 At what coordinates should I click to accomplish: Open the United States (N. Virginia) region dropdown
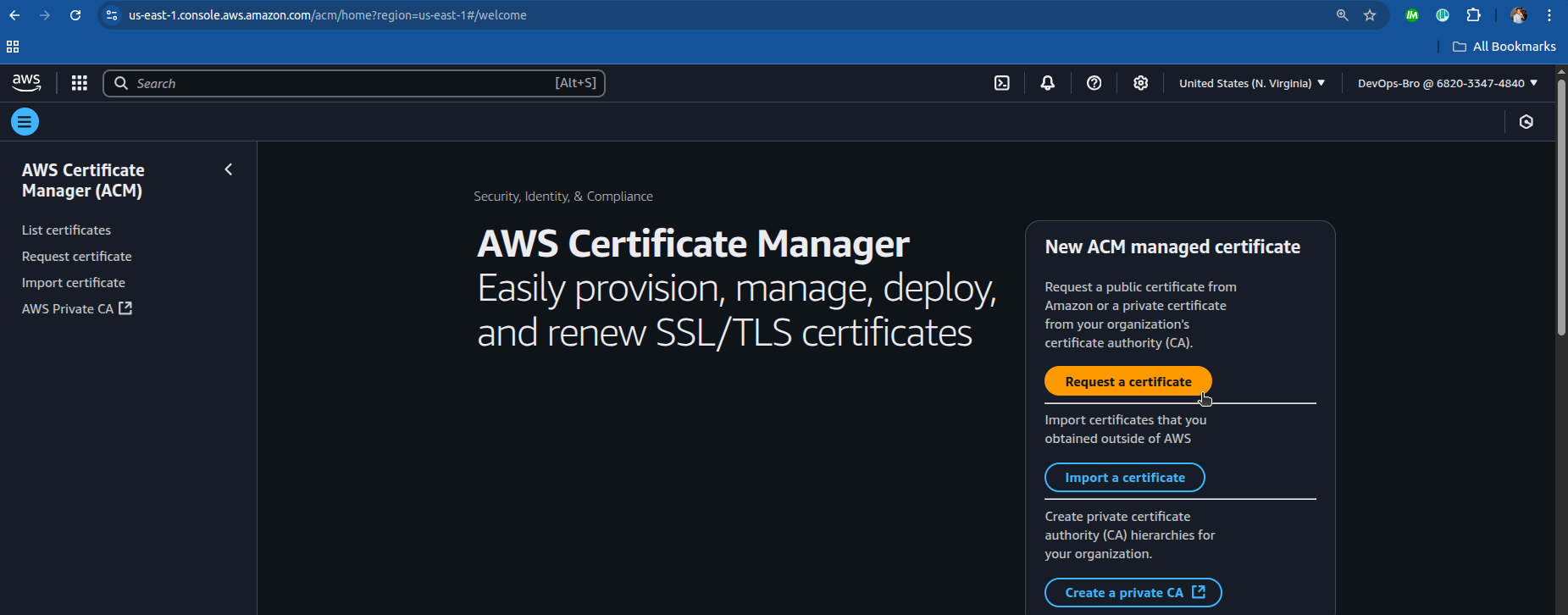pyautogui.click(x=1252, y=83)
